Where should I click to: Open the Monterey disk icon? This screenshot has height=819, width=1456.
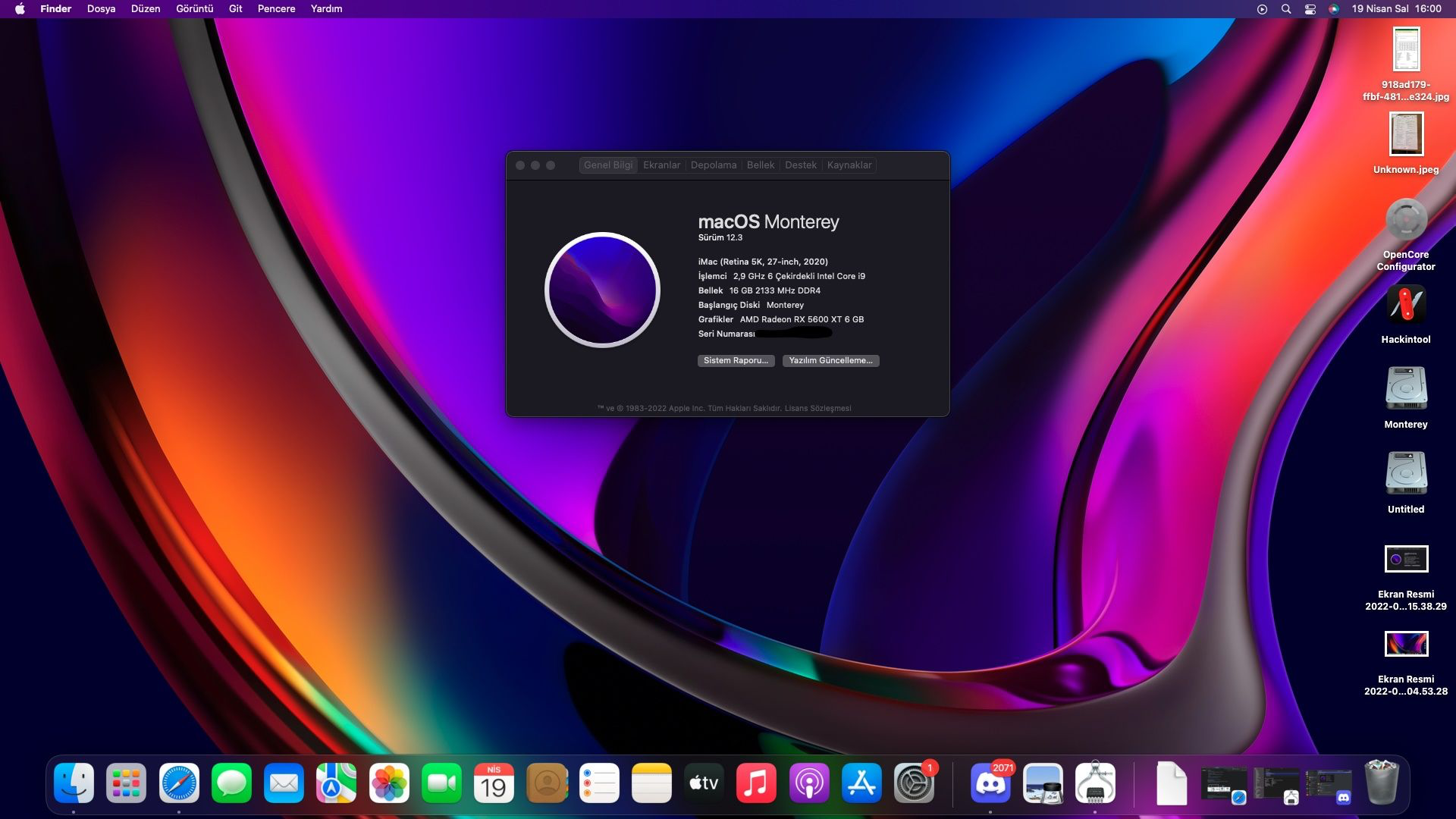[x=1405, y=390]
